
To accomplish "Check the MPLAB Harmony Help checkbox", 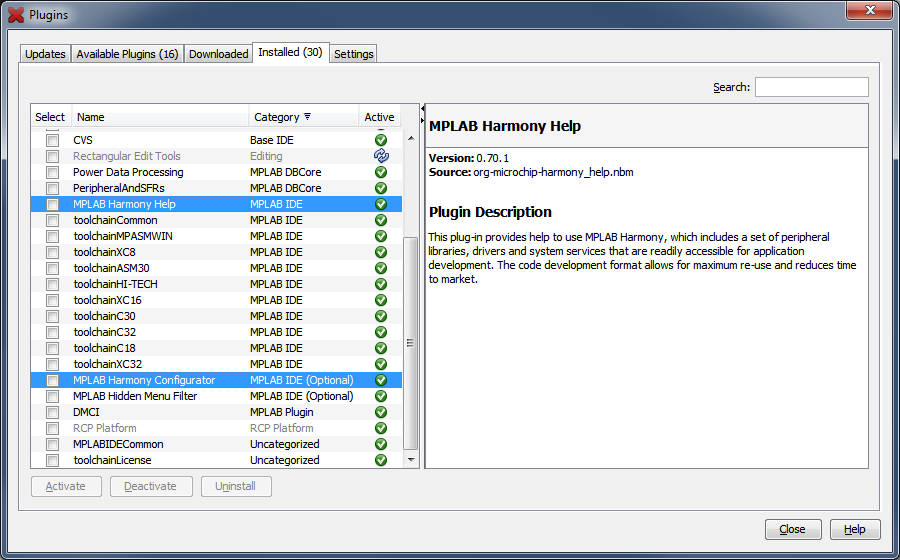I will tap(52, 204).
